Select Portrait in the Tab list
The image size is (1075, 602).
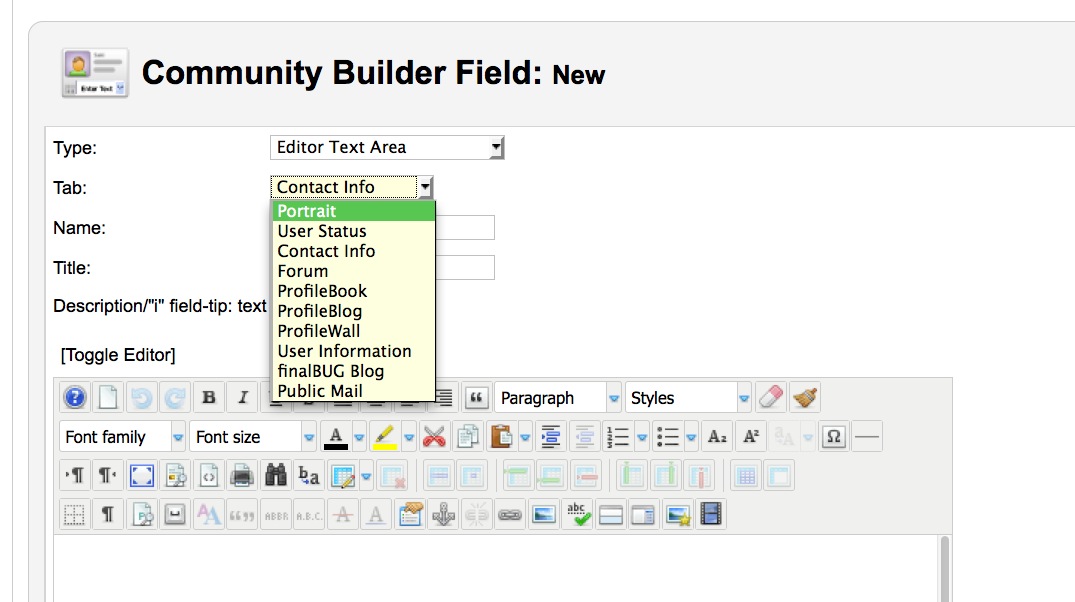tap(354, 211)
